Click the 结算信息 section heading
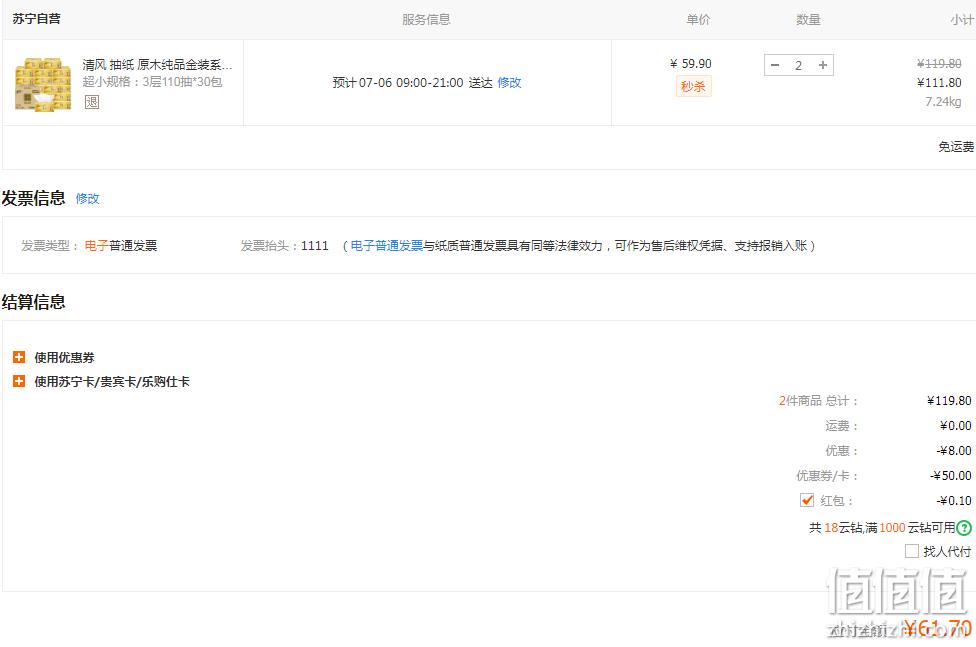This screenshot has width=976, height=647. 34,302
